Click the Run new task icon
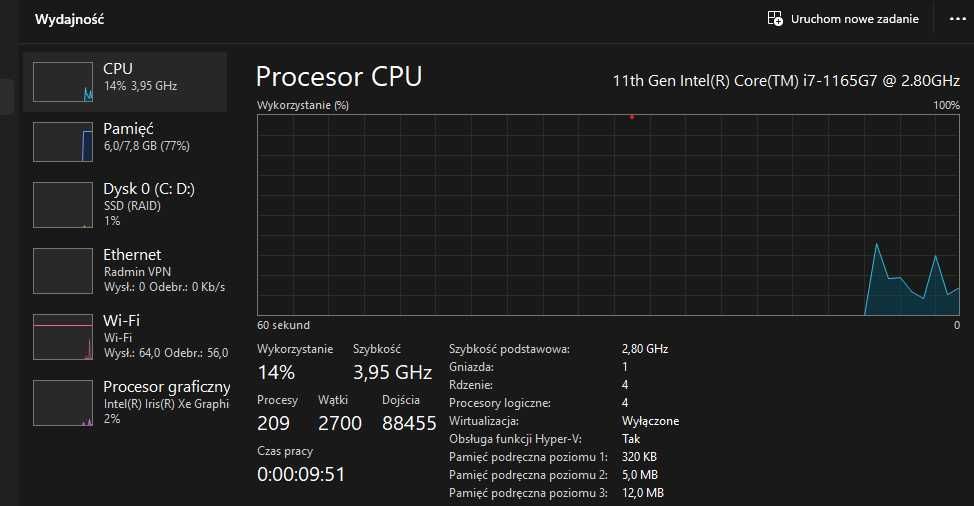This screenshot has width=974, height=506. [x=774, y=19]
